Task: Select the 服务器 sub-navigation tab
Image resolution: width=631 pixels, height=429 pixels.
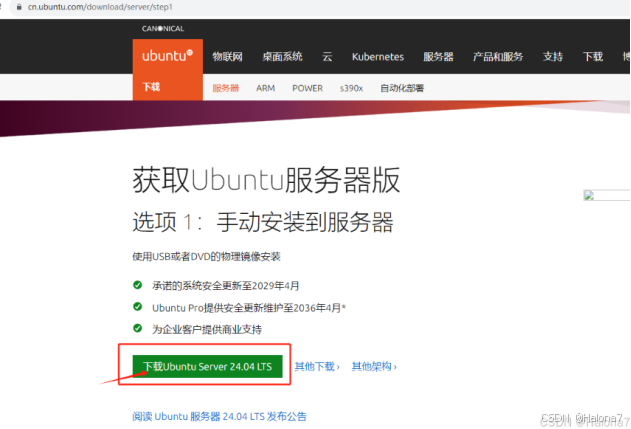Action: pos(225,88)
